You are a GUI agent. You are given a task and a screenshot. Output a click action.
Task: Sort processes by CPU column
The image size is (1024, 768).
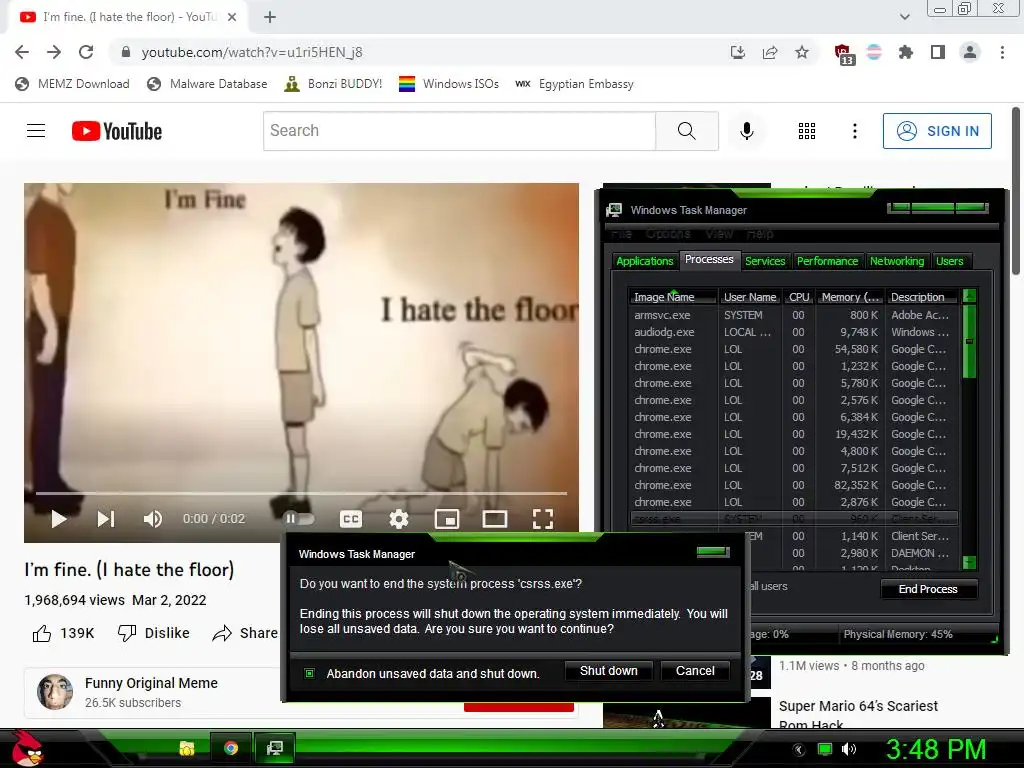[799, 297]
